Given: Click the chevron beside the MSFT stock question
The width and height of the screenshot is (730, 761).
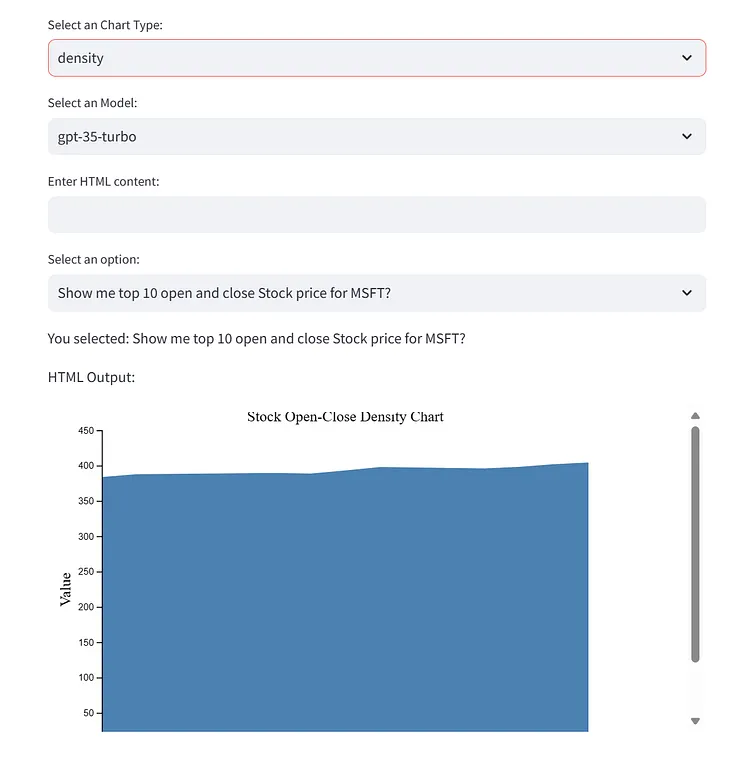Looking at the screenshot, I should coord(687,293).
